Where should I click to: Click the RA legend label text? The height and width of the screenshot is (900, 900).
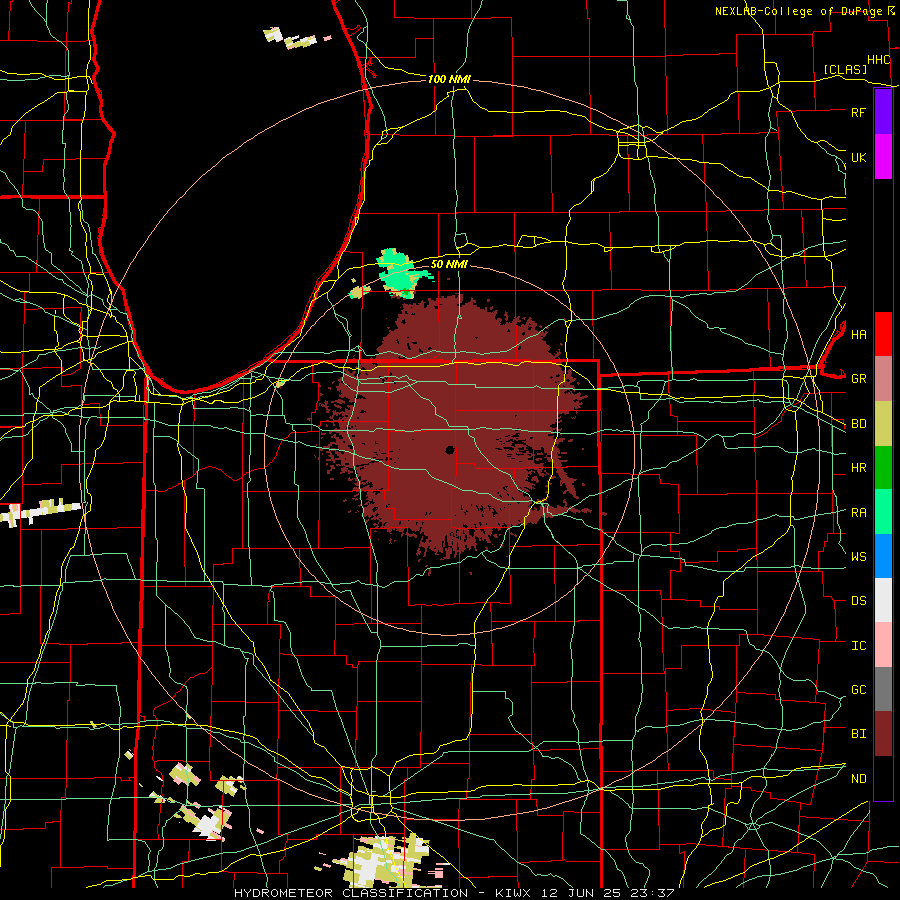coord(858,513)
